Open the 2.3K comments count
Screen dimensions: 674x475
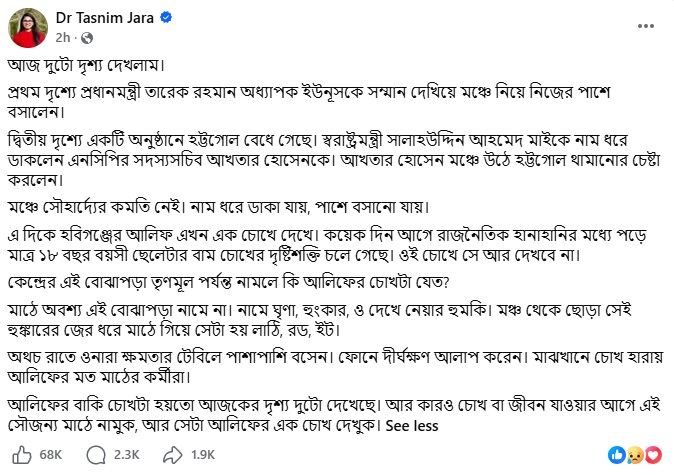tap(126, 455)
